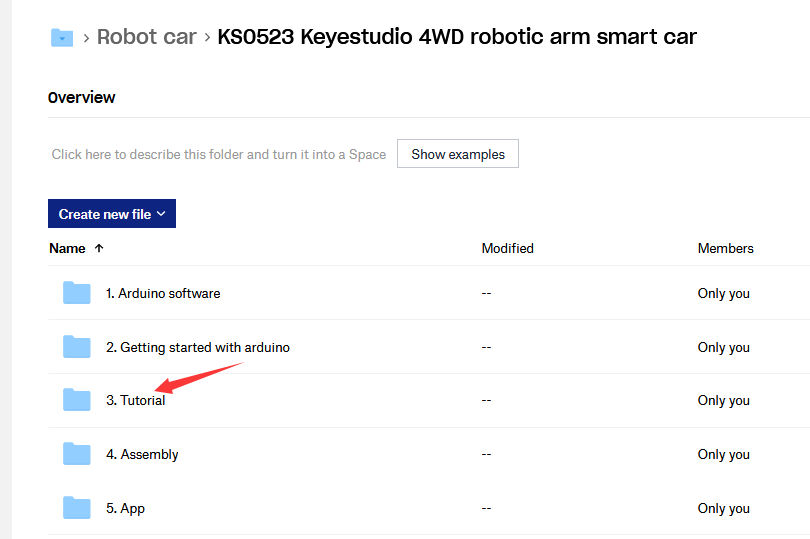Open the 5. App folder
Viewport: 810px width, 539px height.
[125, 508]
